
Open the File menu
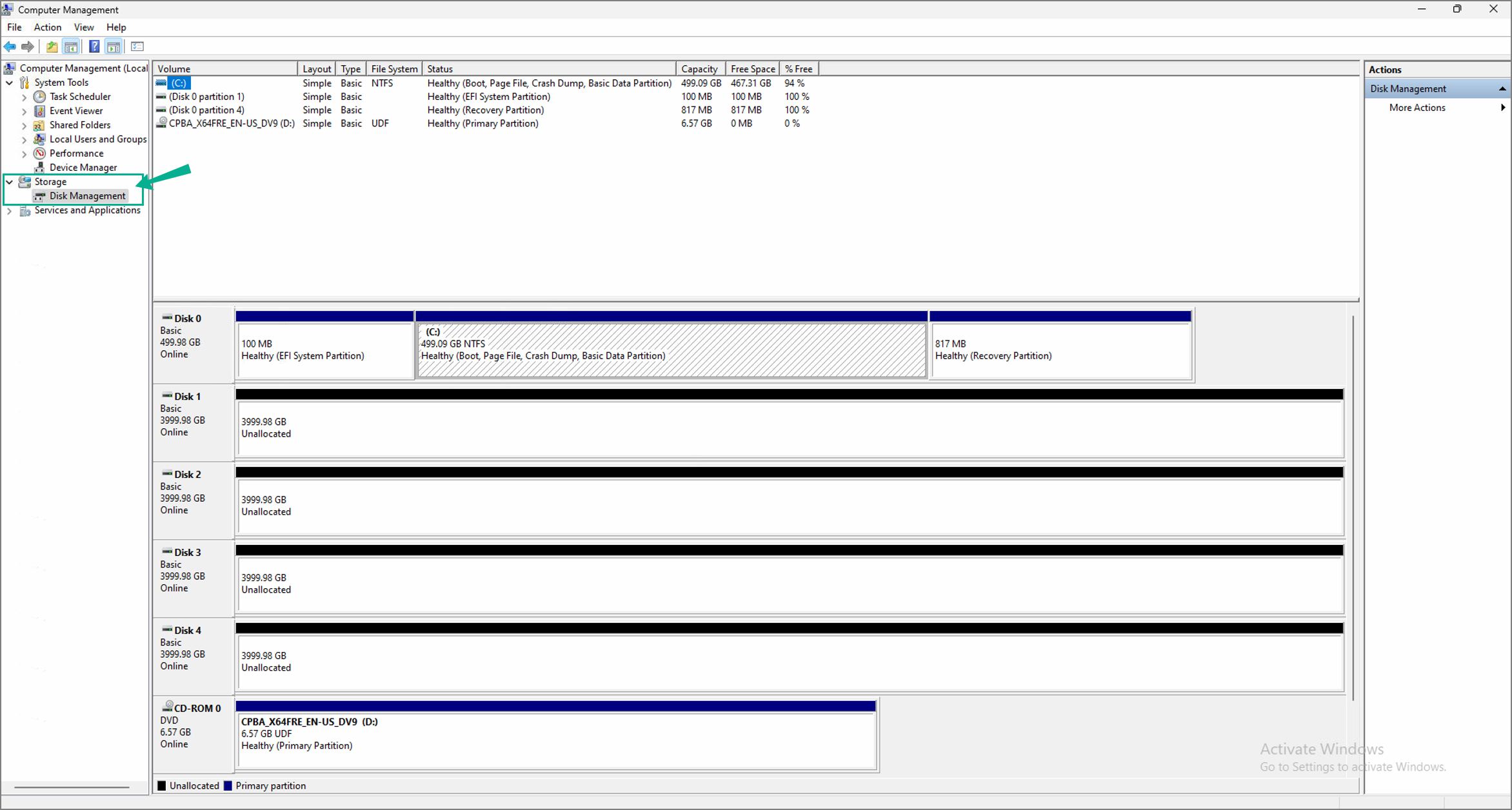pyautogui.click(x=14, y=27)
